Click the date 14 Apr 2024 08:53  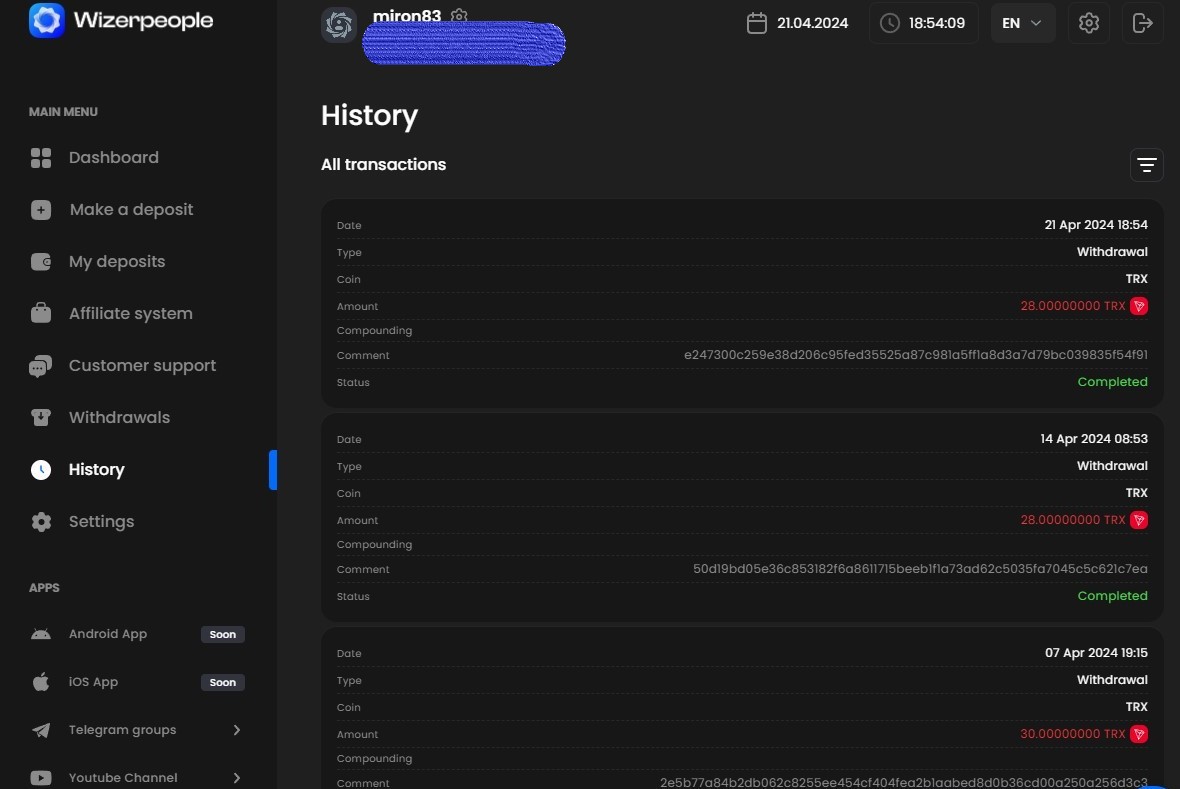pyautogui.click(x=1093, y=439)
